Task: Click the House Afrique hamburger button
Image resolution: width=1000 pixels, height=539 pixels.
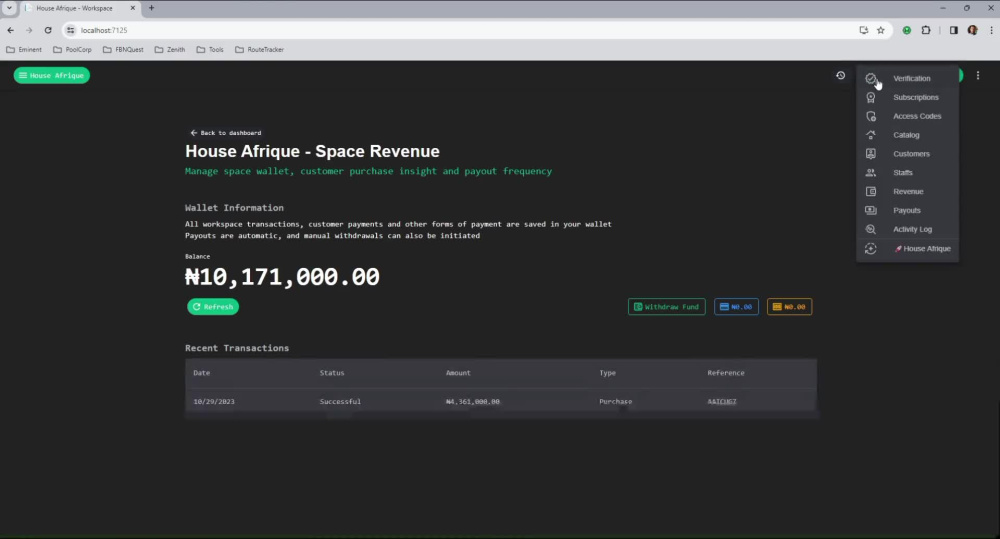Action: tap(52, 75)
